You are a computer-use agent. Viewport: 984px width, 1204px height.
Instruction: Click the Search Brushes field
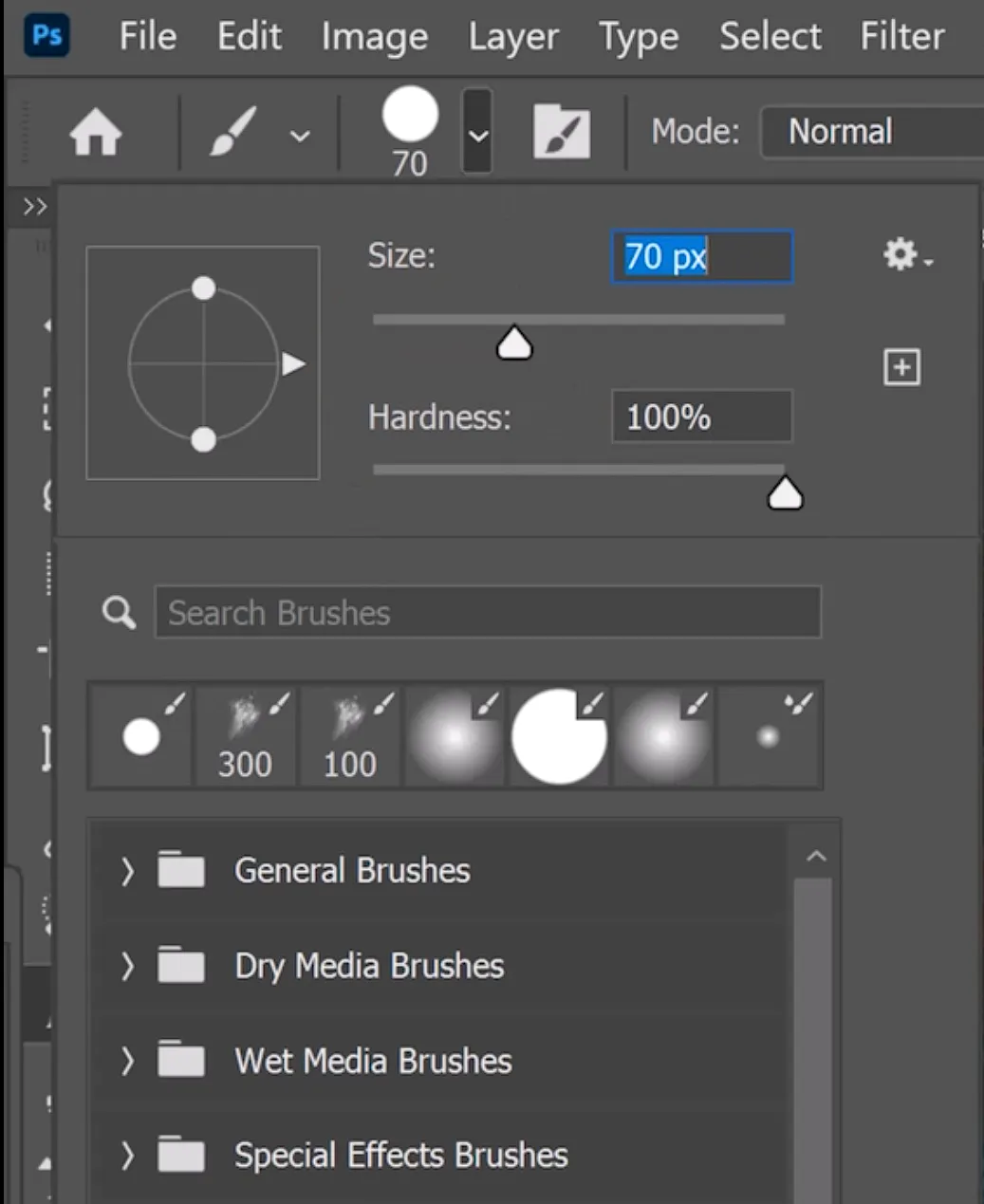pos(488,613)
